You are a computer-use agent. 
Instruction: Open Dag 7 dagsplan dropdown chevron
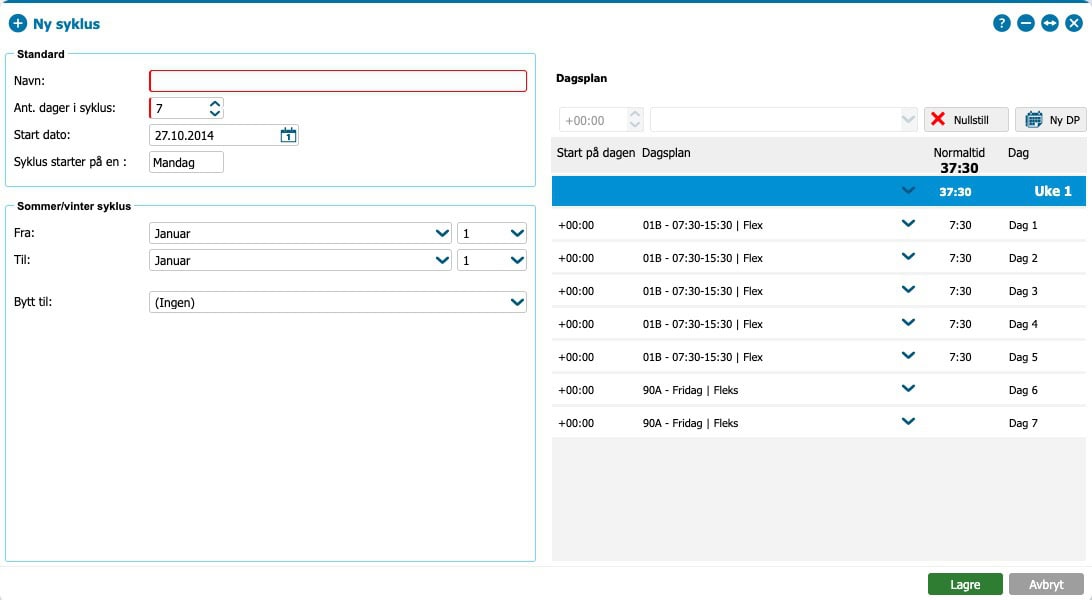click(x=908, y=421)
